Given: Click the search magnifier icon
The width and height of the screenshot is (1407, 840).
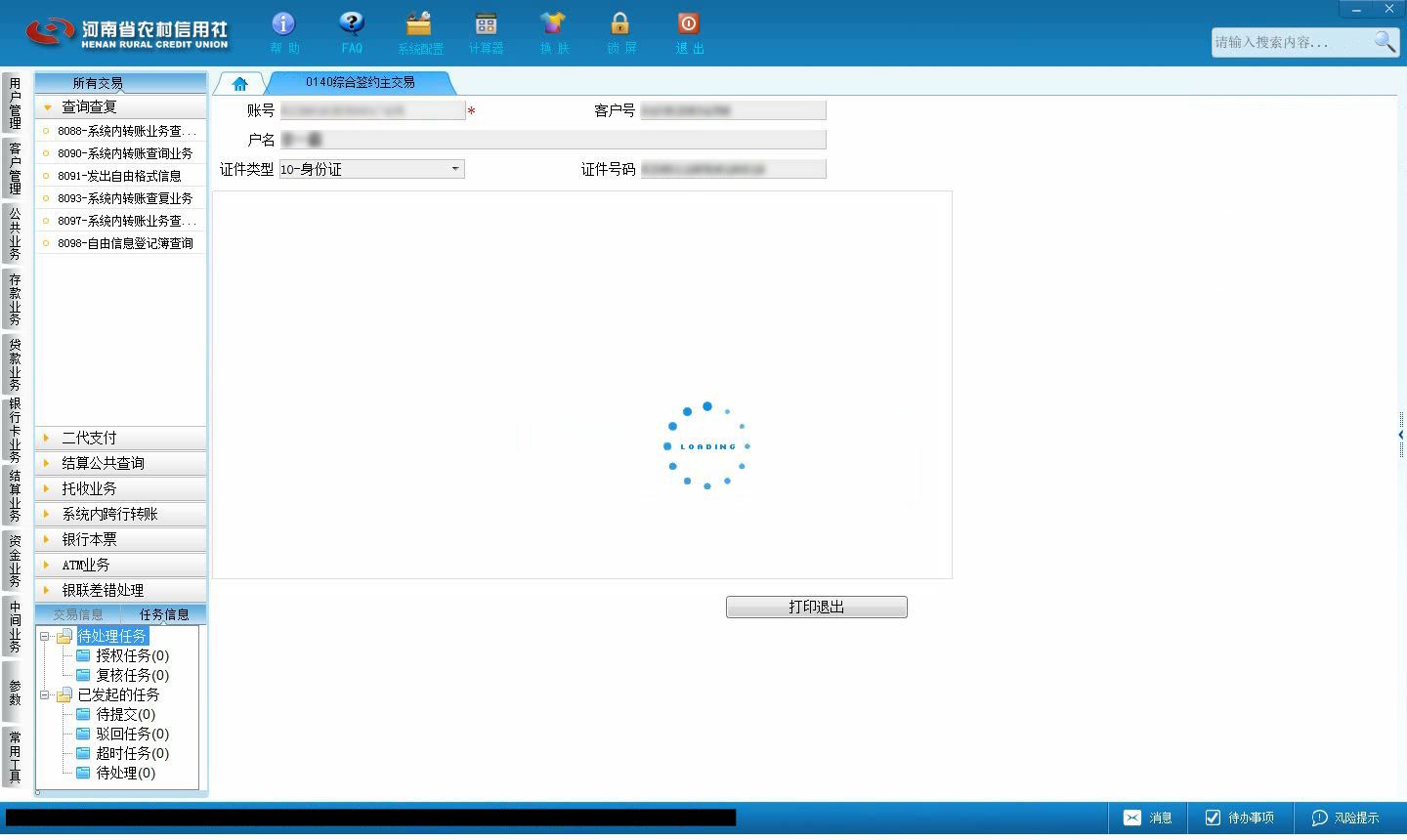Looking at the screenshot, I should point(1385,41).
